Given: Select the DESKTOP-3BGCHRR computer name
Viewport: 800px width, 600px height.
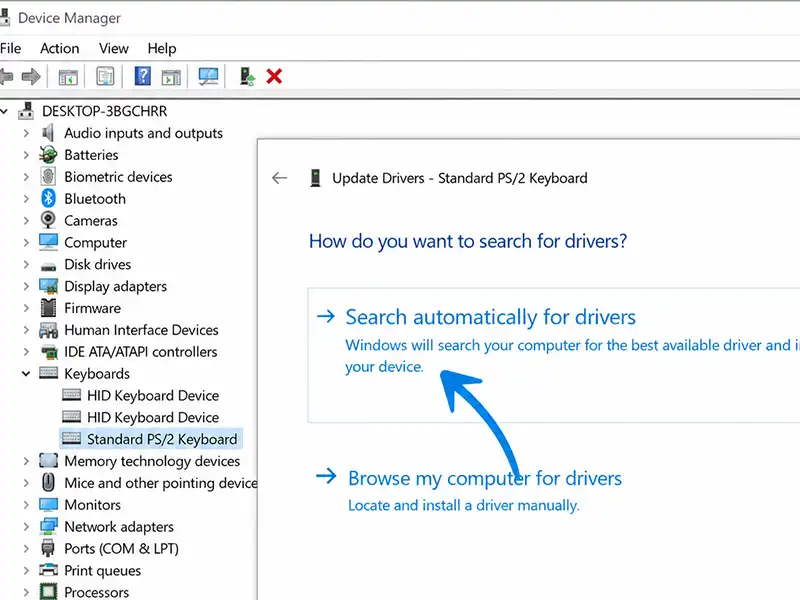Looking at the screenshot, I should coord(105,111).
